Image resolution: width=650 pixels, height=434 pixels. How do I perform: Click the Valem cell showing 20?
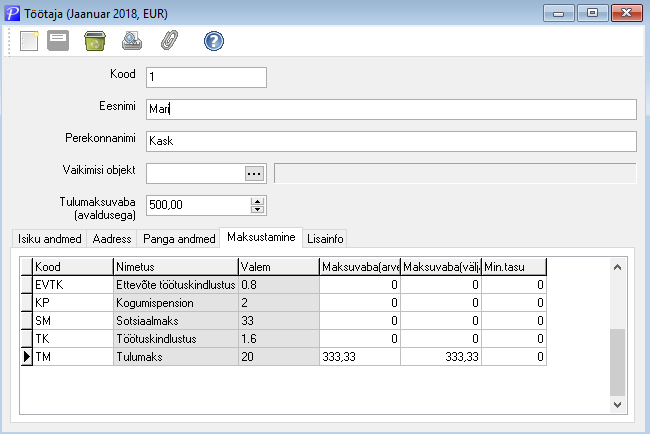(x=279, y=356)
